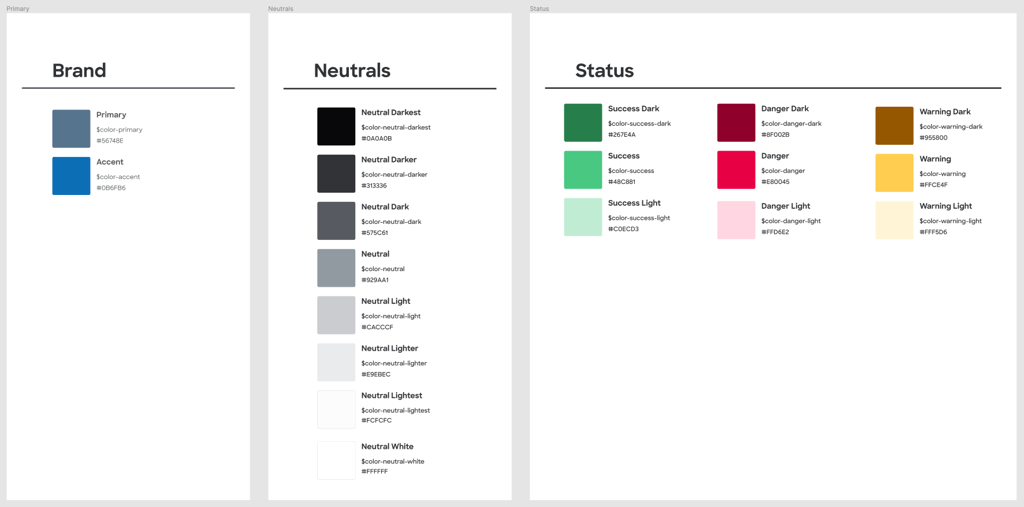Pick the Danger Light pink swatch
The image size is (1024, 507).
[x=736, y=220]
